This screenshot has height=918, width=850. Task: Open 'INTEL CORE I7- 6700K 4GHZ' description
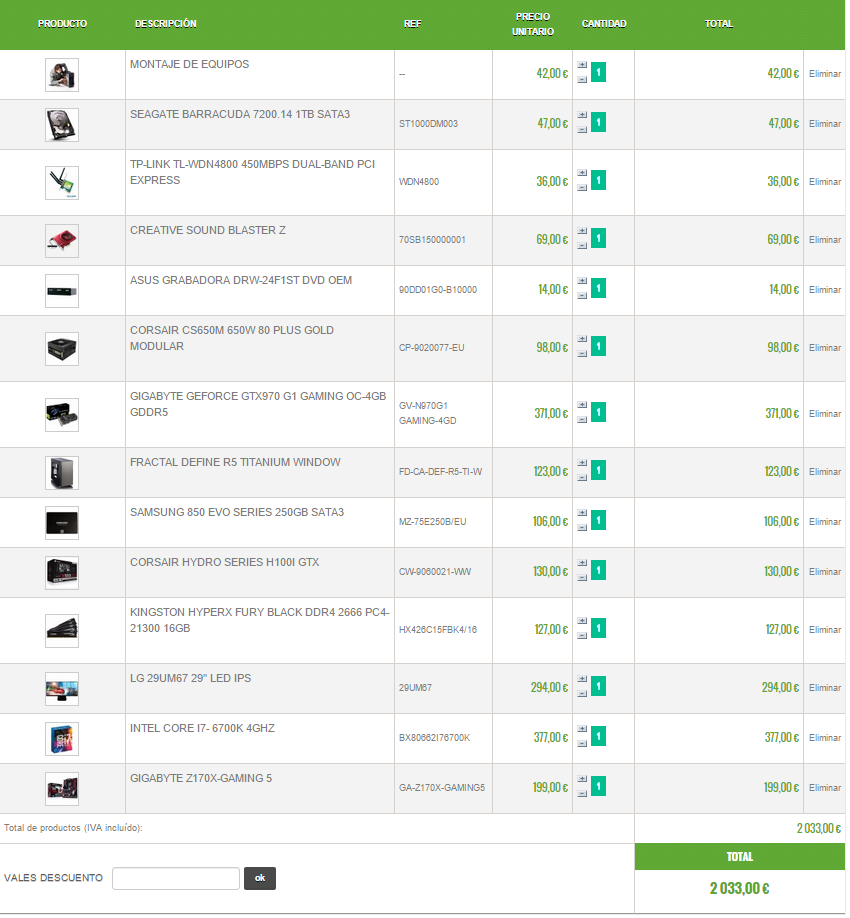click(x=203, y=728)
